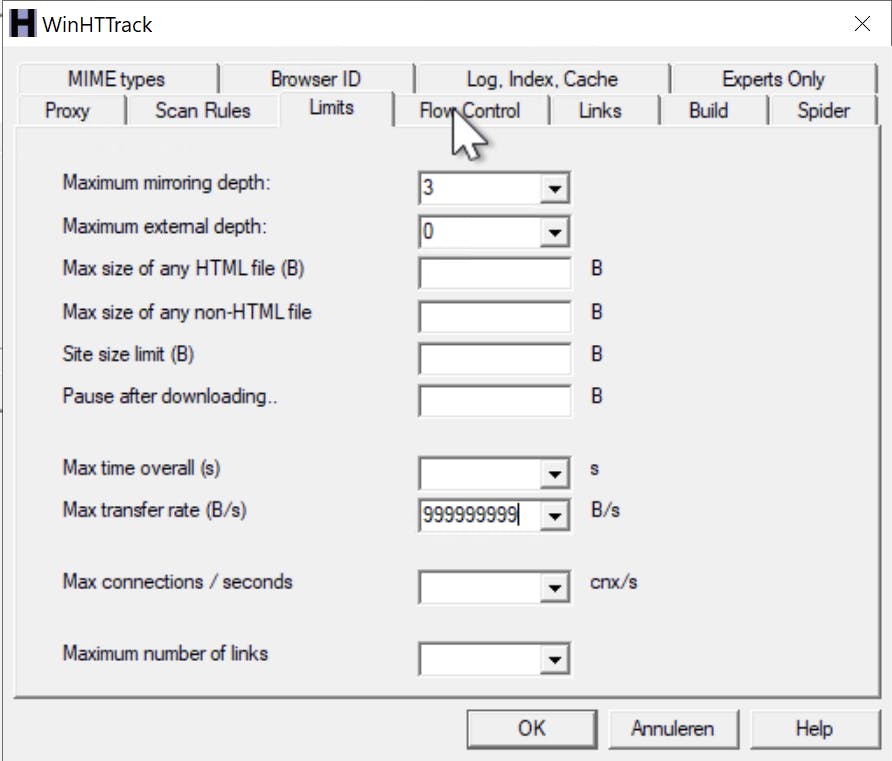Screen dimensions: 892x761
Task: Click the 'Max connections / seconds' label
Action: point(177,582)
